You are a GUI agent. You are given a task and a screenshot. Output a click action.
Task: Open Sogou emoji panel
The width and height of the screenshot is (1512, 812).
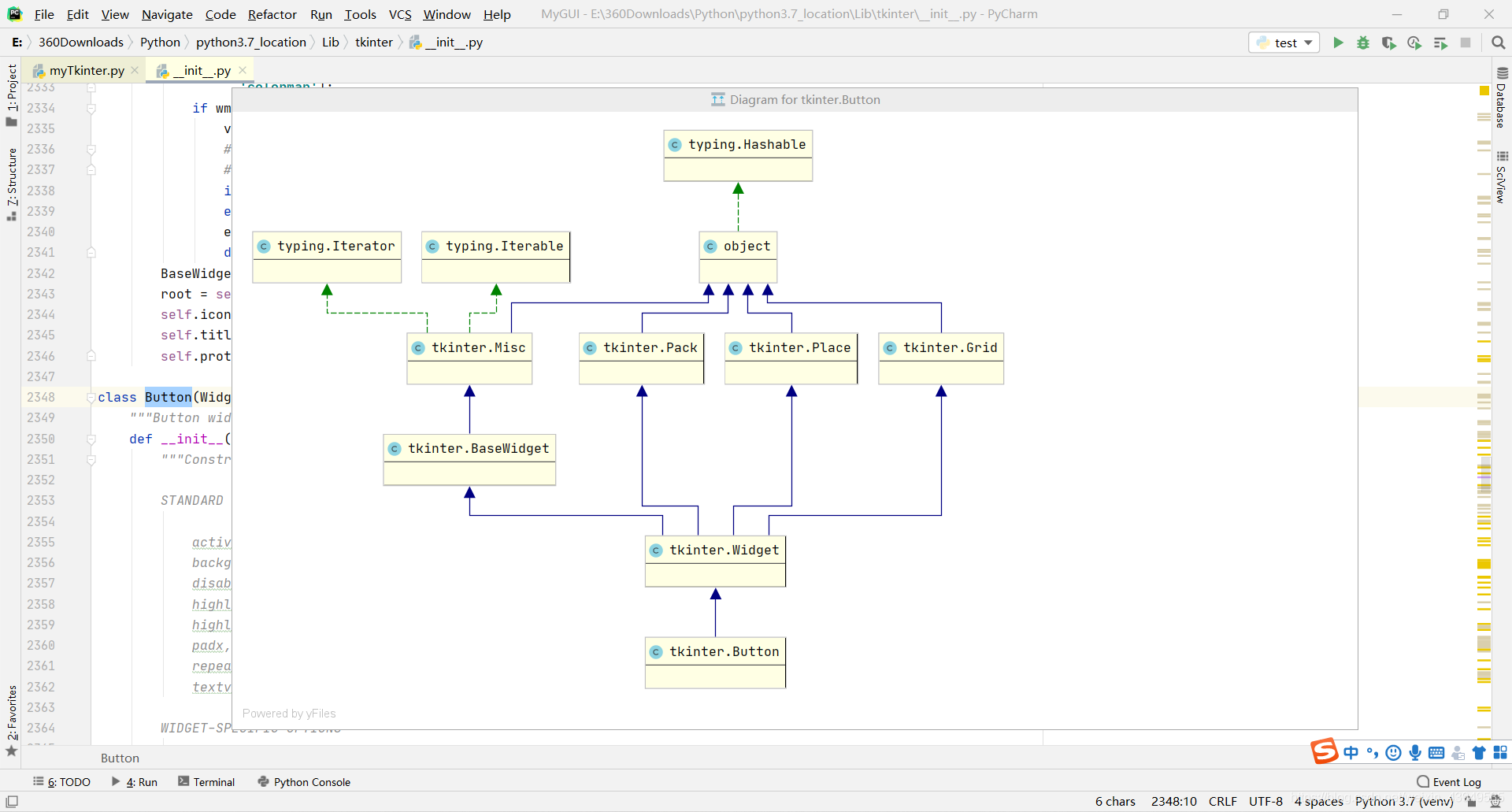1394,753
